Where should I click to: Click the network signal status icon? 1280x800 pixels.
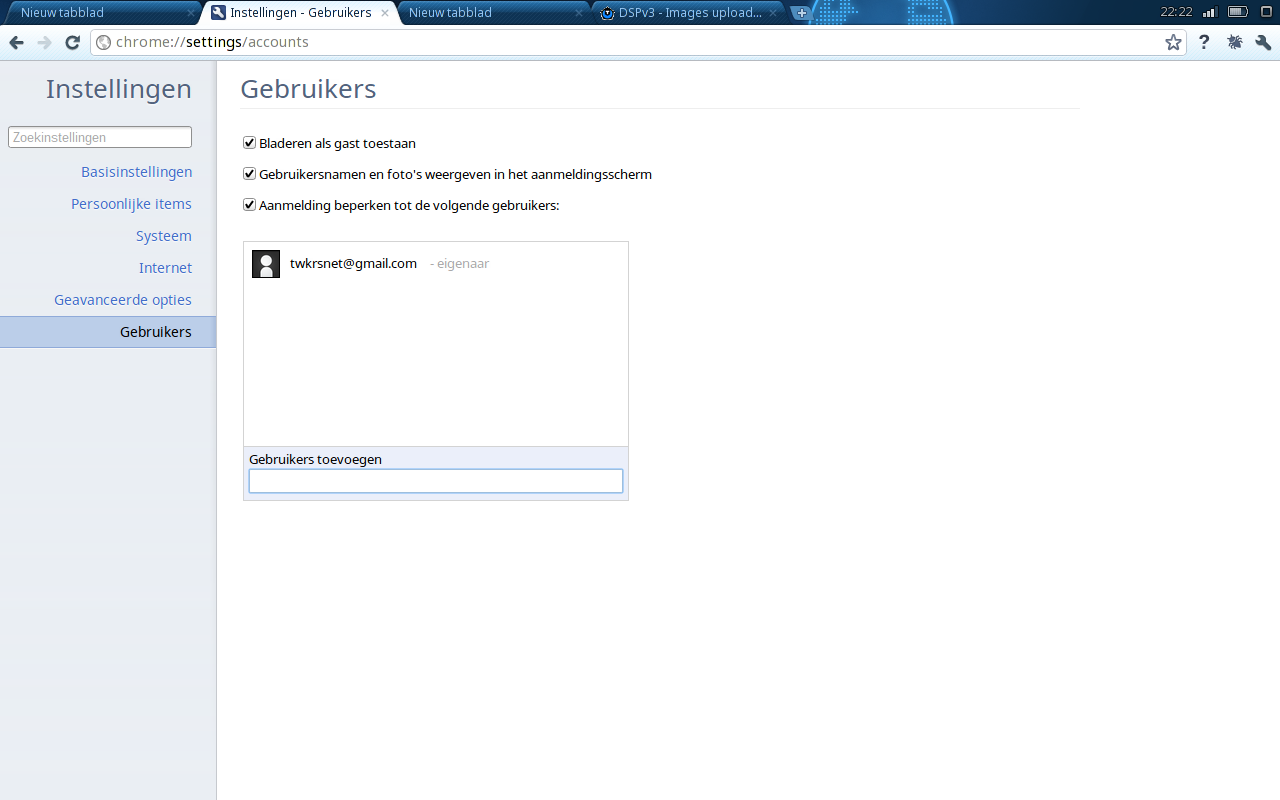[1210, 12]
